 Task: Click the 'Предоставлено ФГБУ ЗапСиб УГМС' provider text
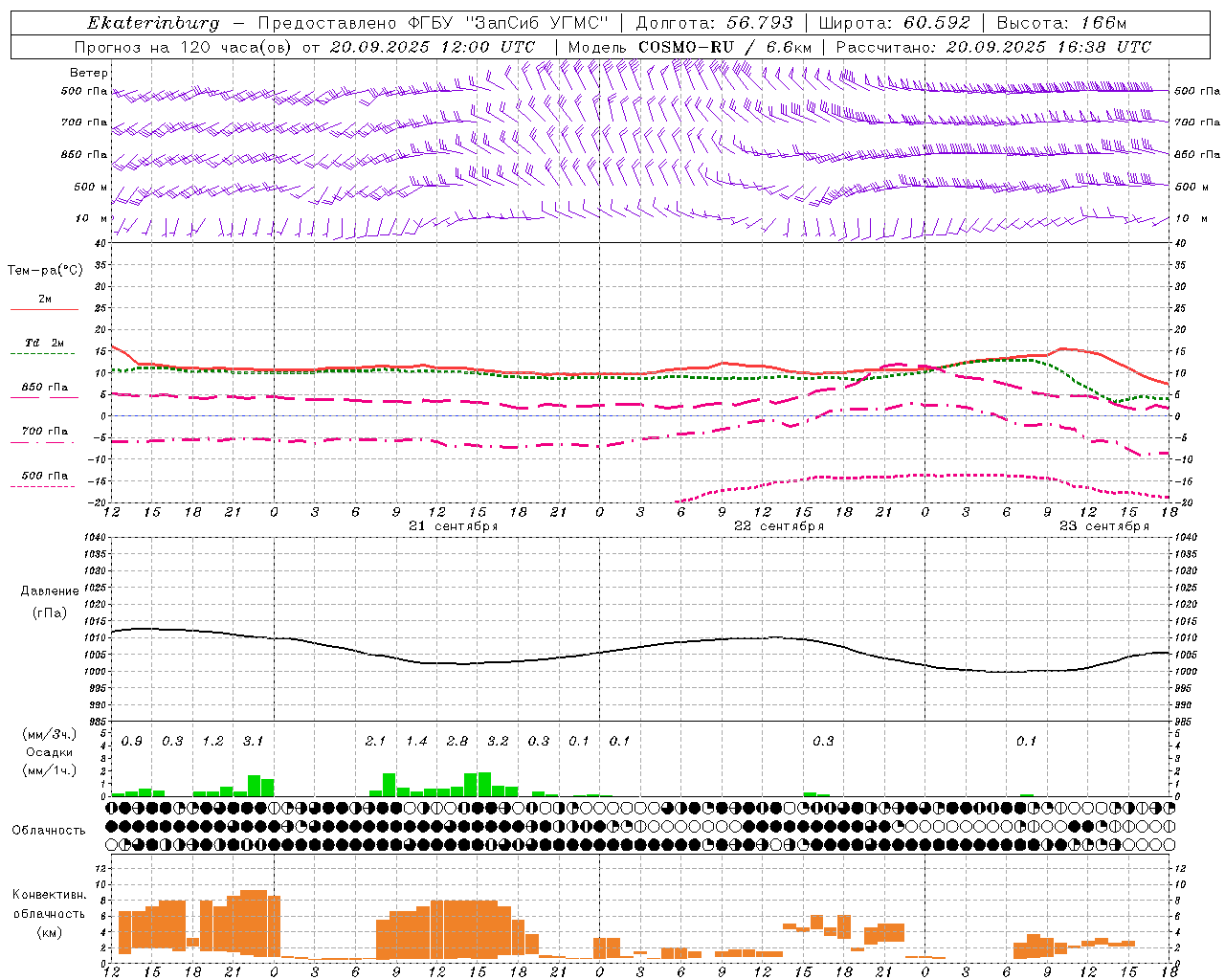(x=434, y=23)
